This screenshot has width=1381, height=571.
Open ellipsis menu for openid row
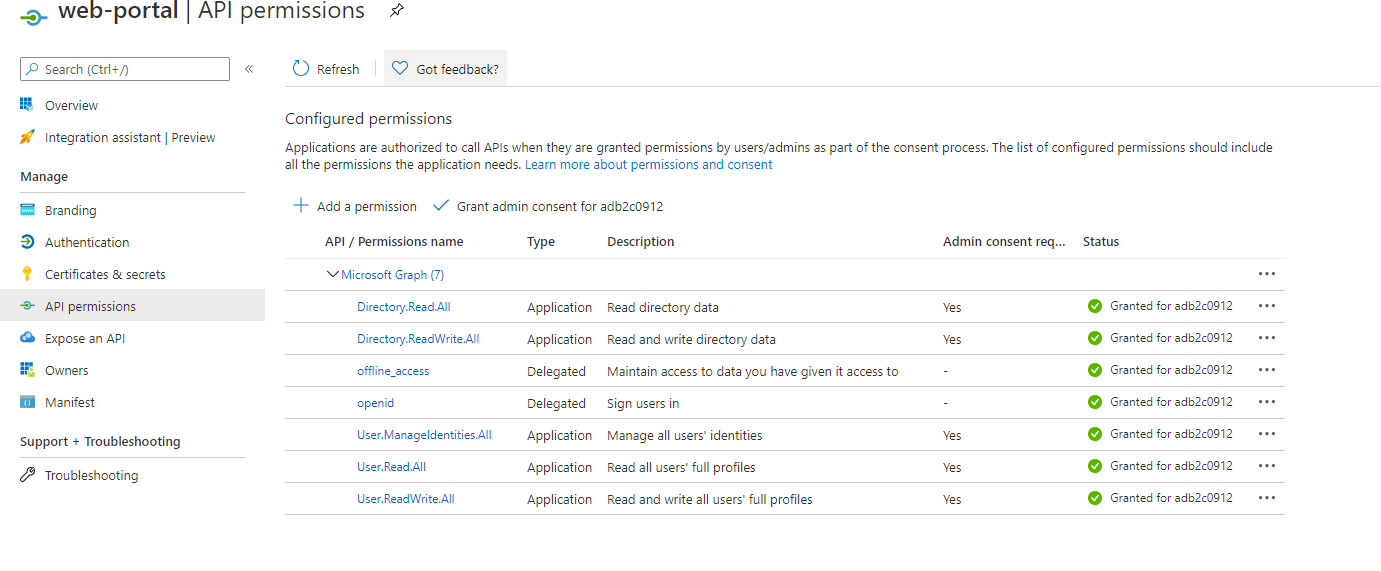1267,402
